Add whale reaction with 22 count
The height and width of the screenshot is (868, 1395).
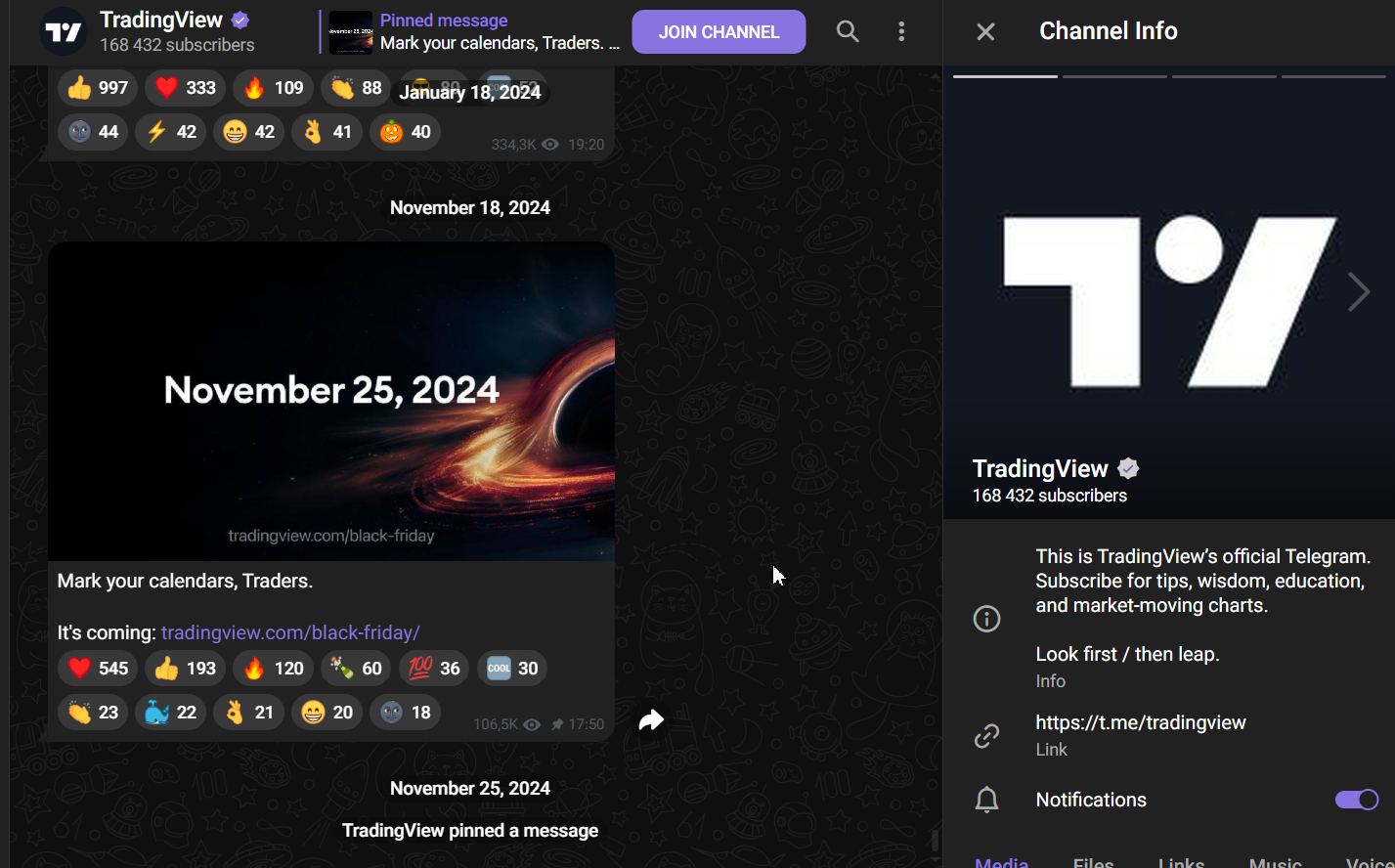click(x=170, y=713)
